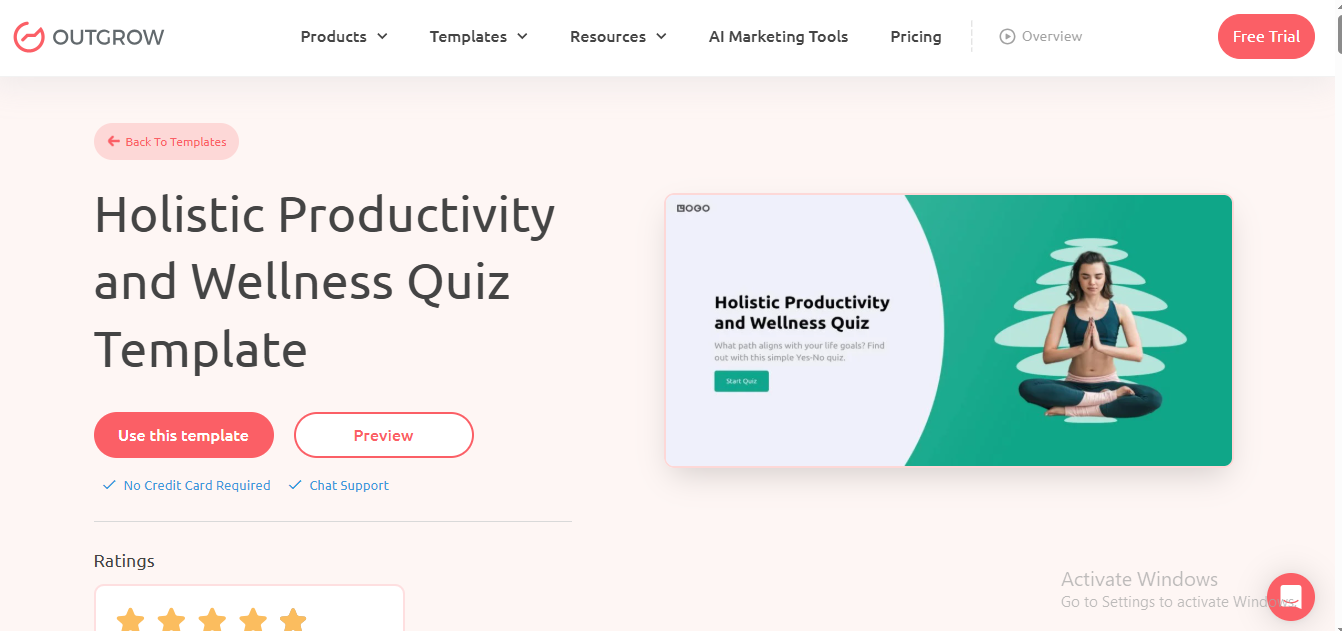This screenshot has width=1342, height=631.
Task: Click the Outgrow logo icon
Action: pos(29,37)
